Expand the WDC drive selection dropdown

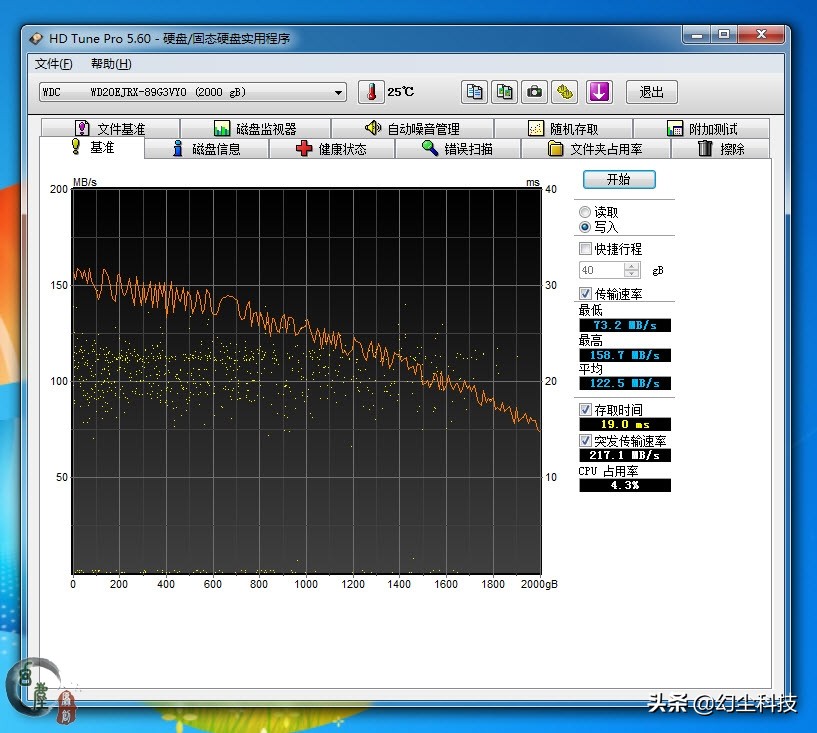[338, 92]
